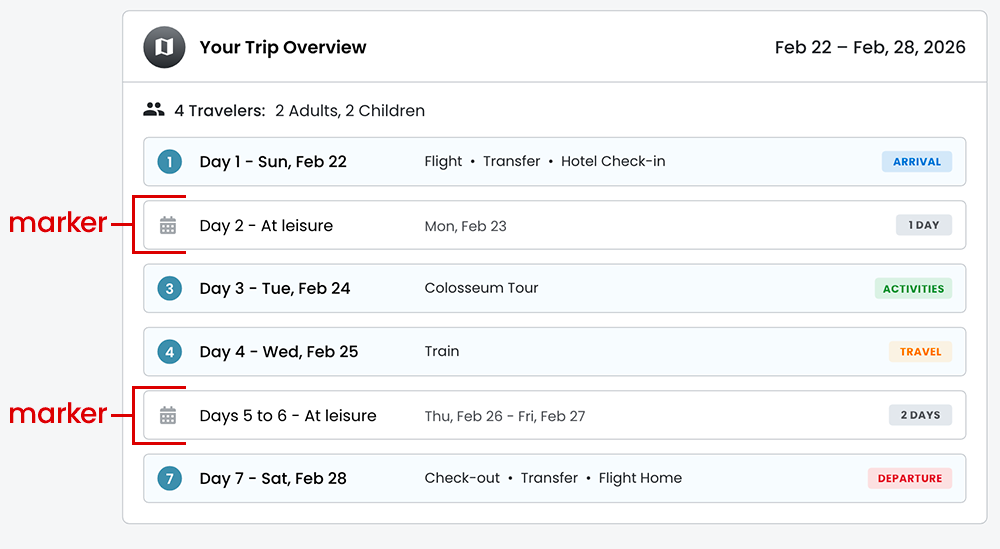Click the calendar icon for Day 2
This screenshot has width=1000, height=549.
point(168,226)
